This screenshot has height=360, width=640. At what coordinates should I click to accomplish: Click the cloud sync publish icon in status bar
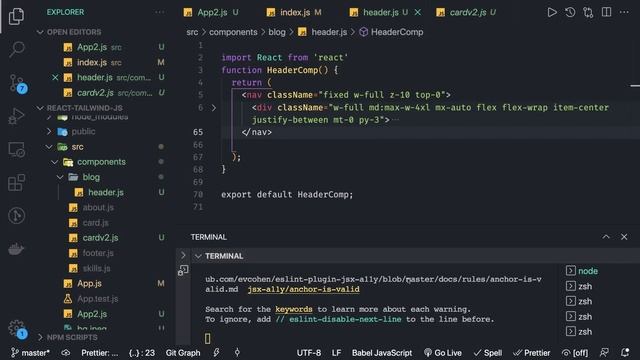pyautogui.click(x=66, y=353)
